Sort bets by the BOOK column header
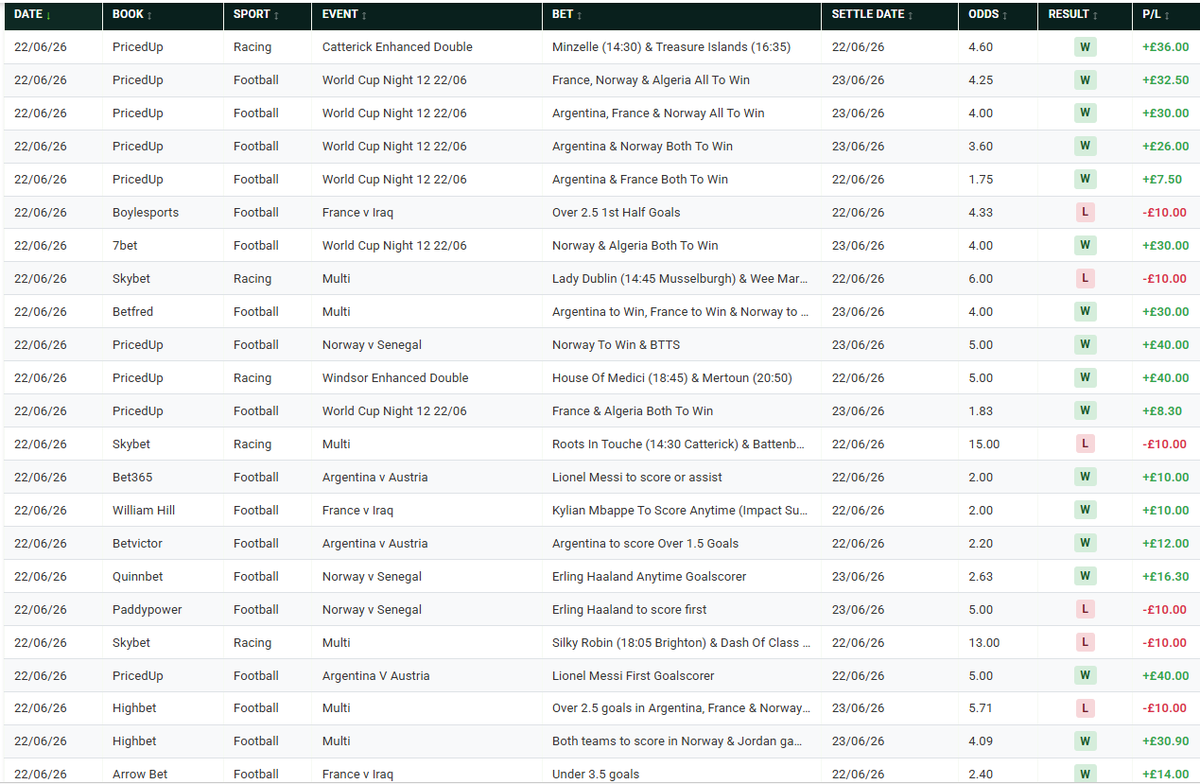The height and width of the screenshot is (784, 1200). click(x=132, y=15)
